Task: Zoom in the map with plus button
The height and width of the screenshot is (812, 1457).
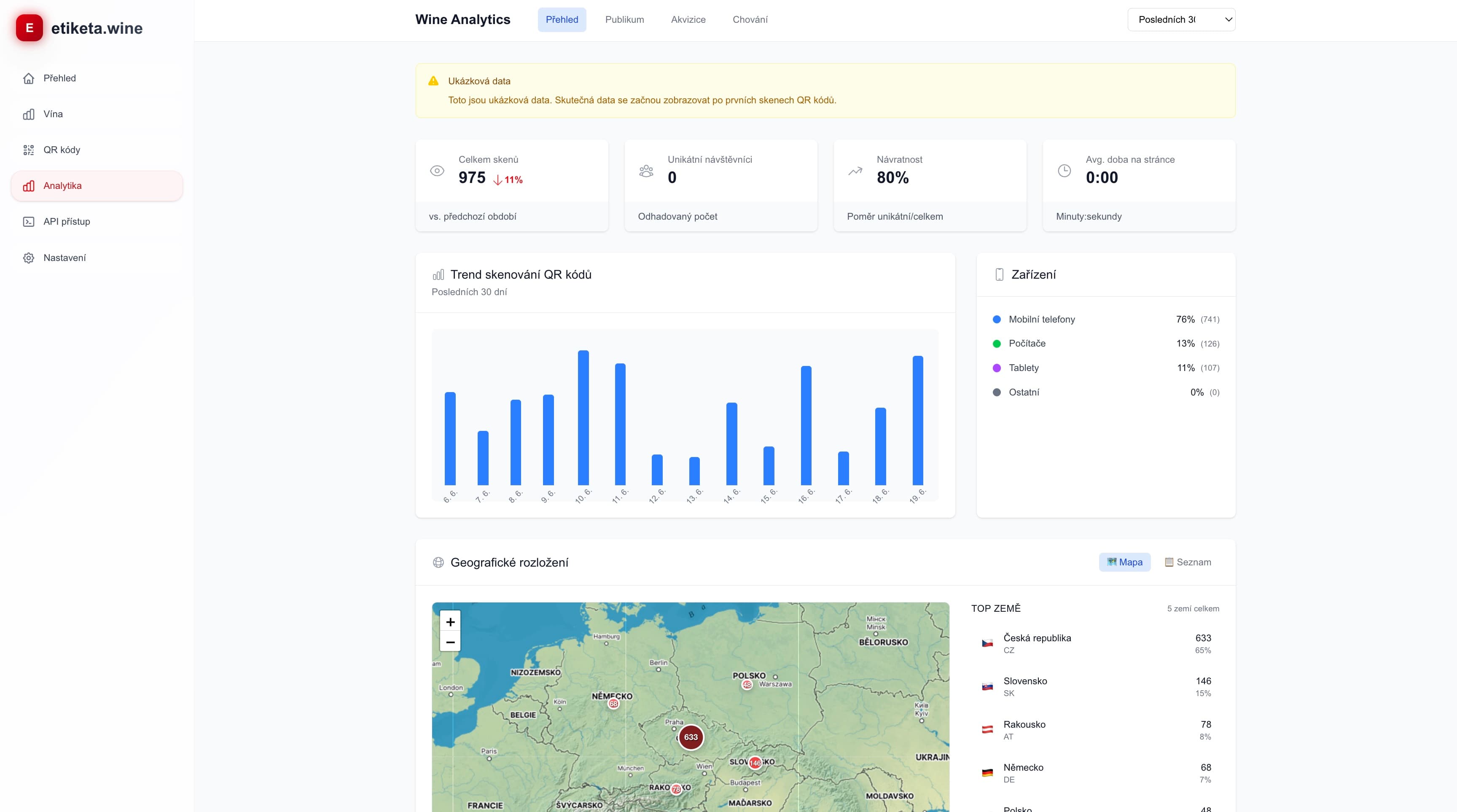Action: click(450, 622)
